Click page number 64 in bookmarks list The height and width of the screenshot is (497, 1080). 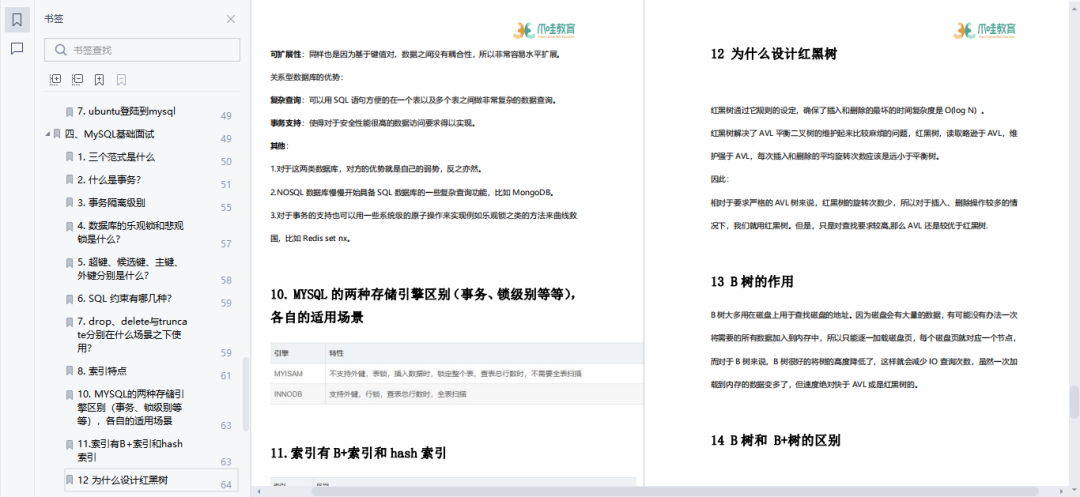(226, 485)
